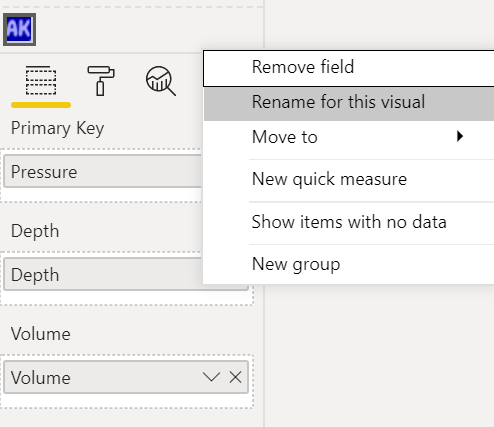Choose Remove field from context menu
Screen dimensions: 494x427
349,68
